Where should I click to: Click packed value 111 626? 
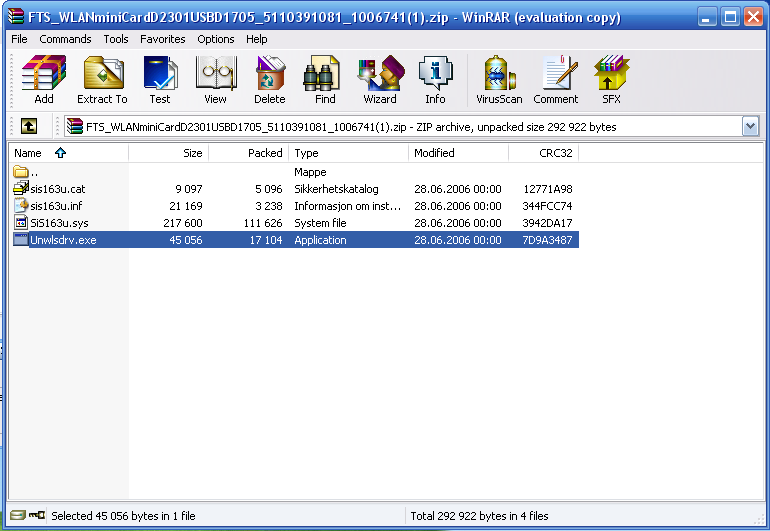[x=263, y=223]
